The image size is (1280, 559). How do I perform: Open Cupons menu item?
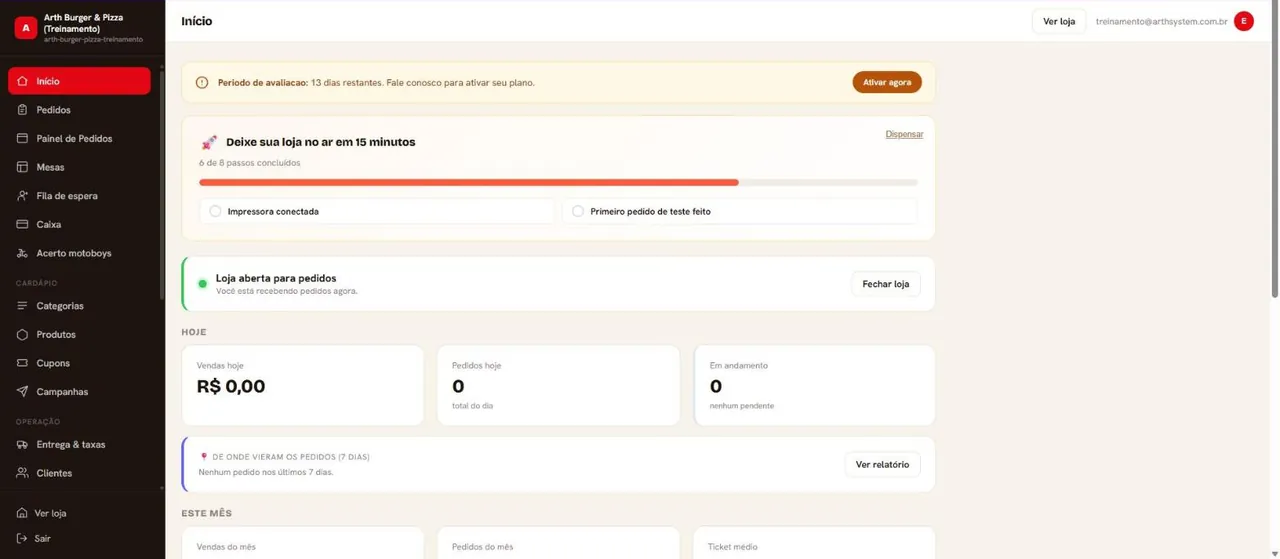coord(79,363)
